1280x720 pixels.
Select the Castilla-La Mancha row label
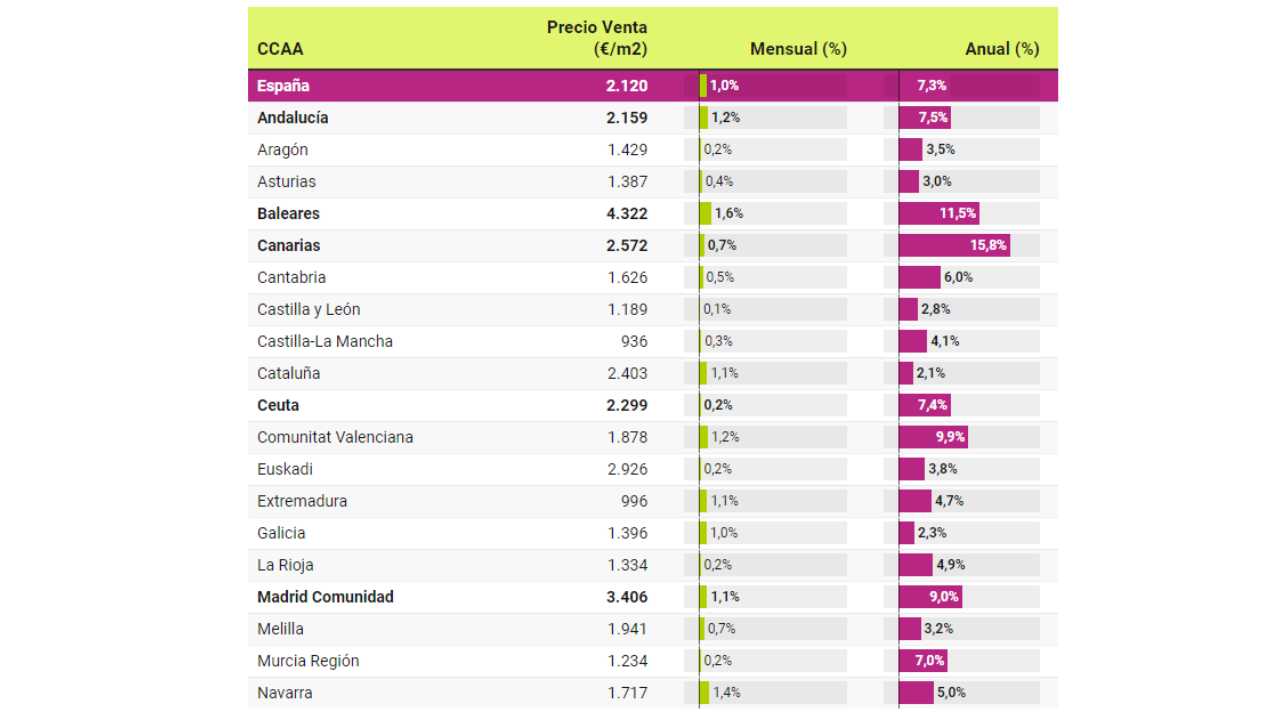coord(325,341)
